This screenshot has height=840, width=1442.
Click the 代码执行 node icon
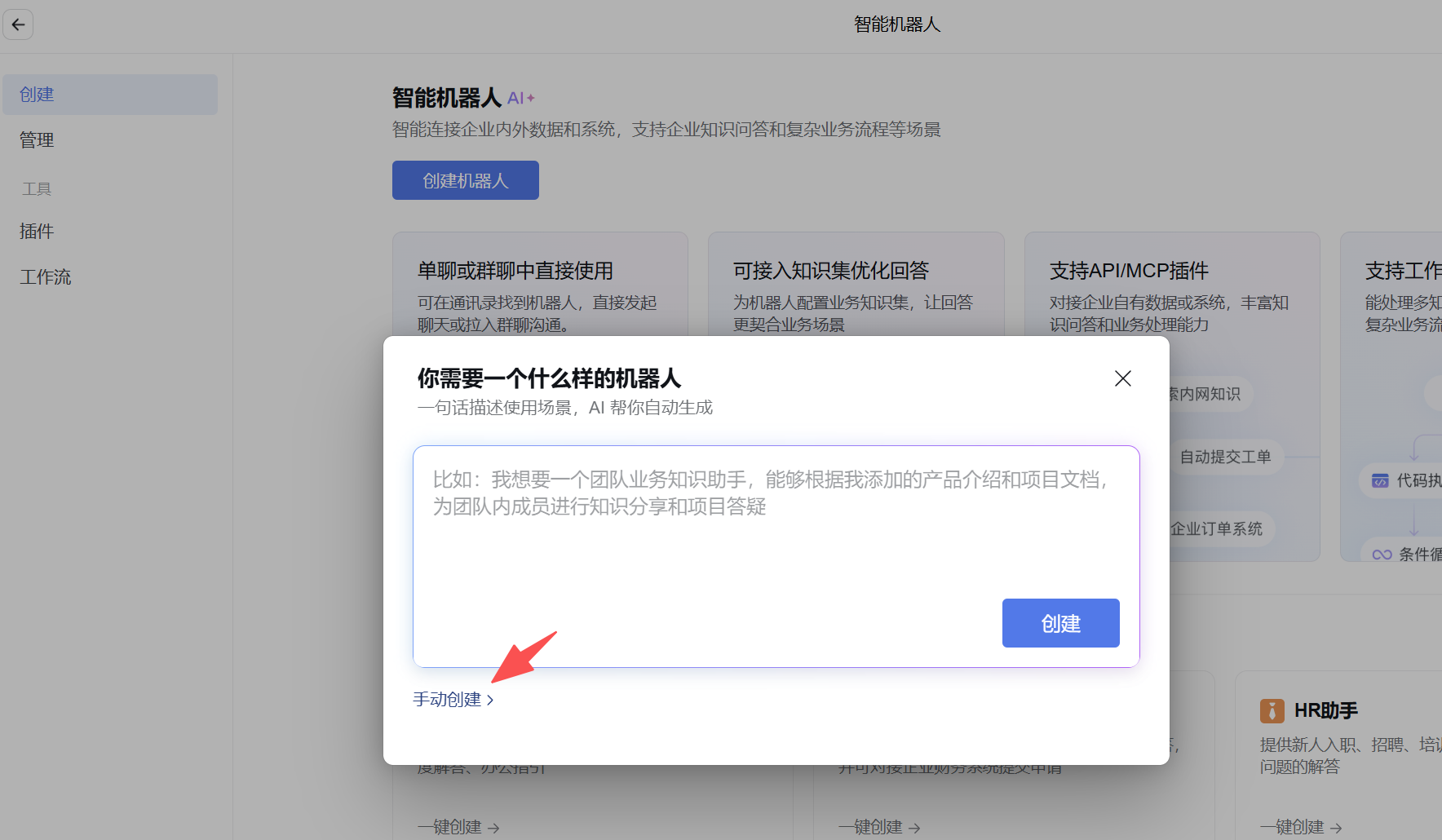(x=1380, y=480)
